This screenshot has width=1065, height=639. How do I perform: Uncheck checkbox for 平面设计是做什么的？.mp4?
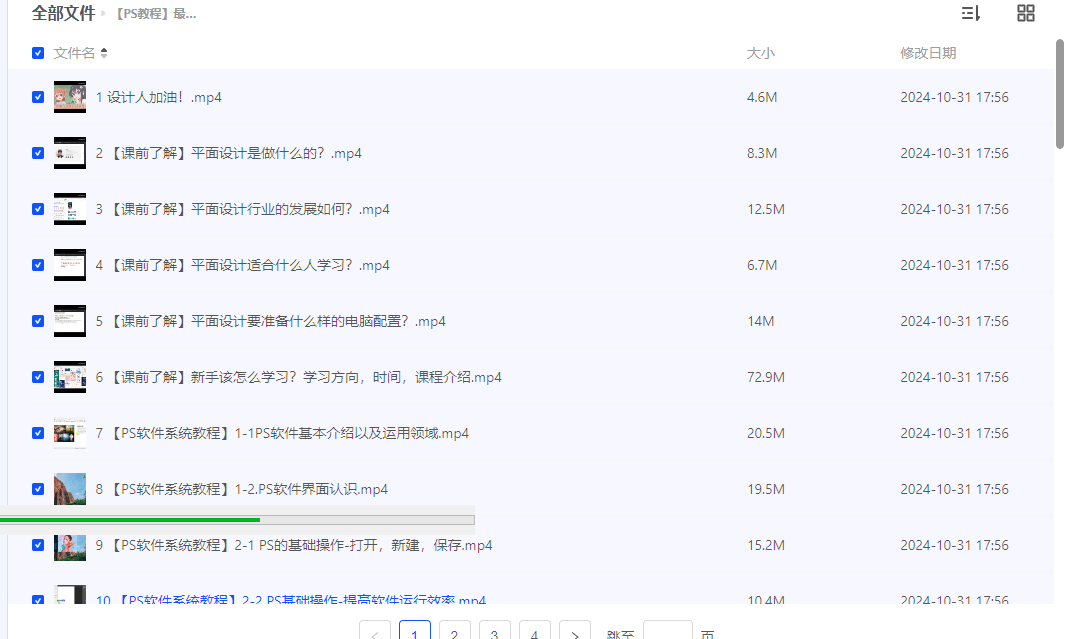tap(38, 153)
